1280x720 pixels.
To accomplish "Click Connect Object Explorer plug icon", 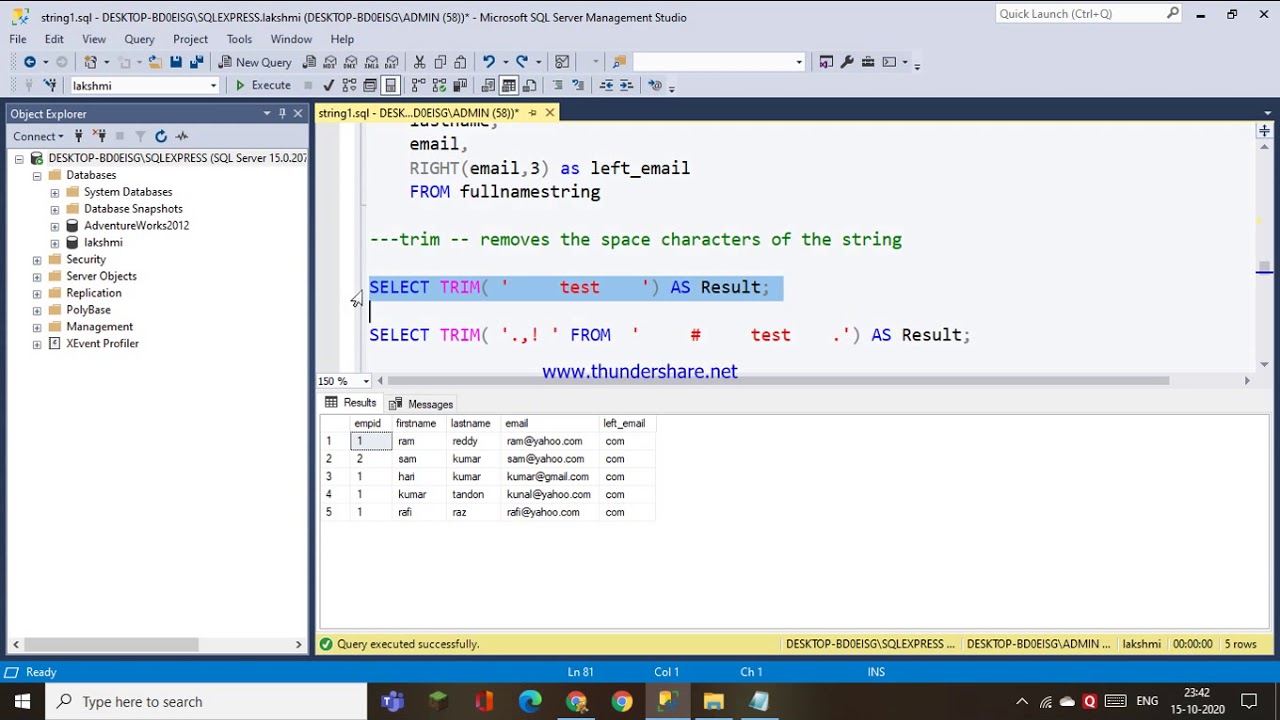I will coord(81,136).
